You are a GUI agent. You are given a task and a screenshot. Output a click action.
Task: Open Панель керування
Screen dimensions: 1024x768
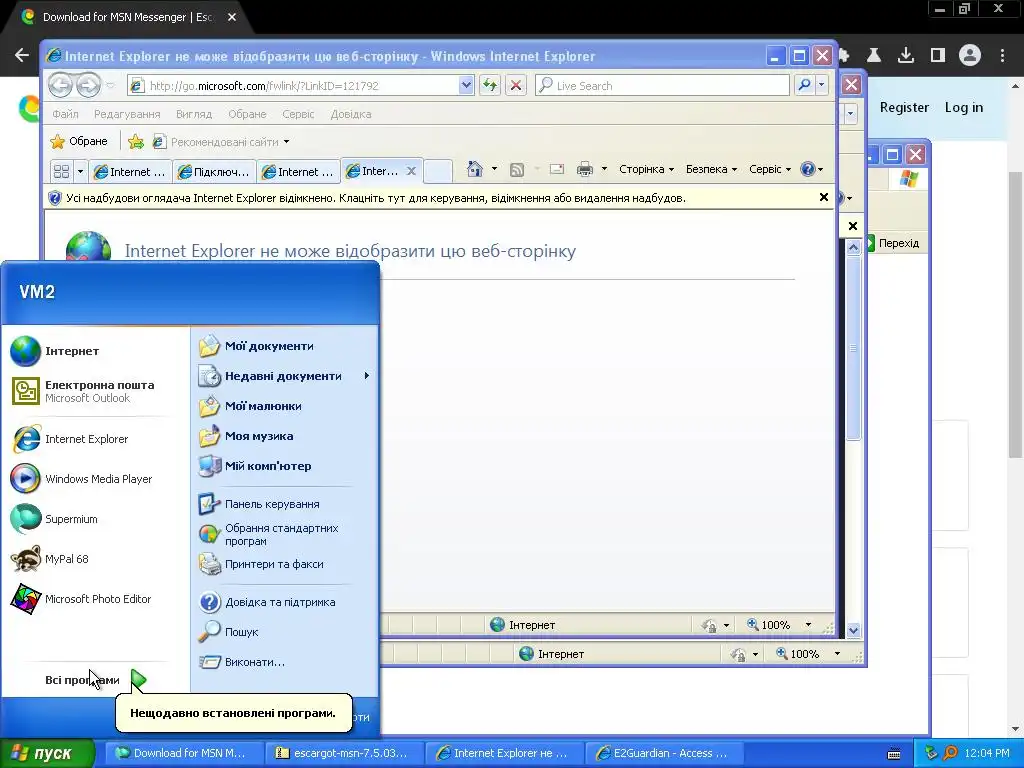tap(259, 504)
